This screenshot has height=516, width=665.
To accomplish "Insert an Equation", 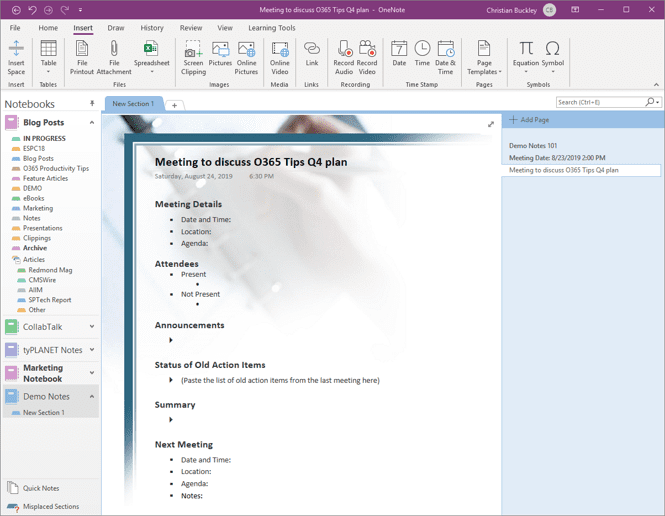I will tap(526, 58).
